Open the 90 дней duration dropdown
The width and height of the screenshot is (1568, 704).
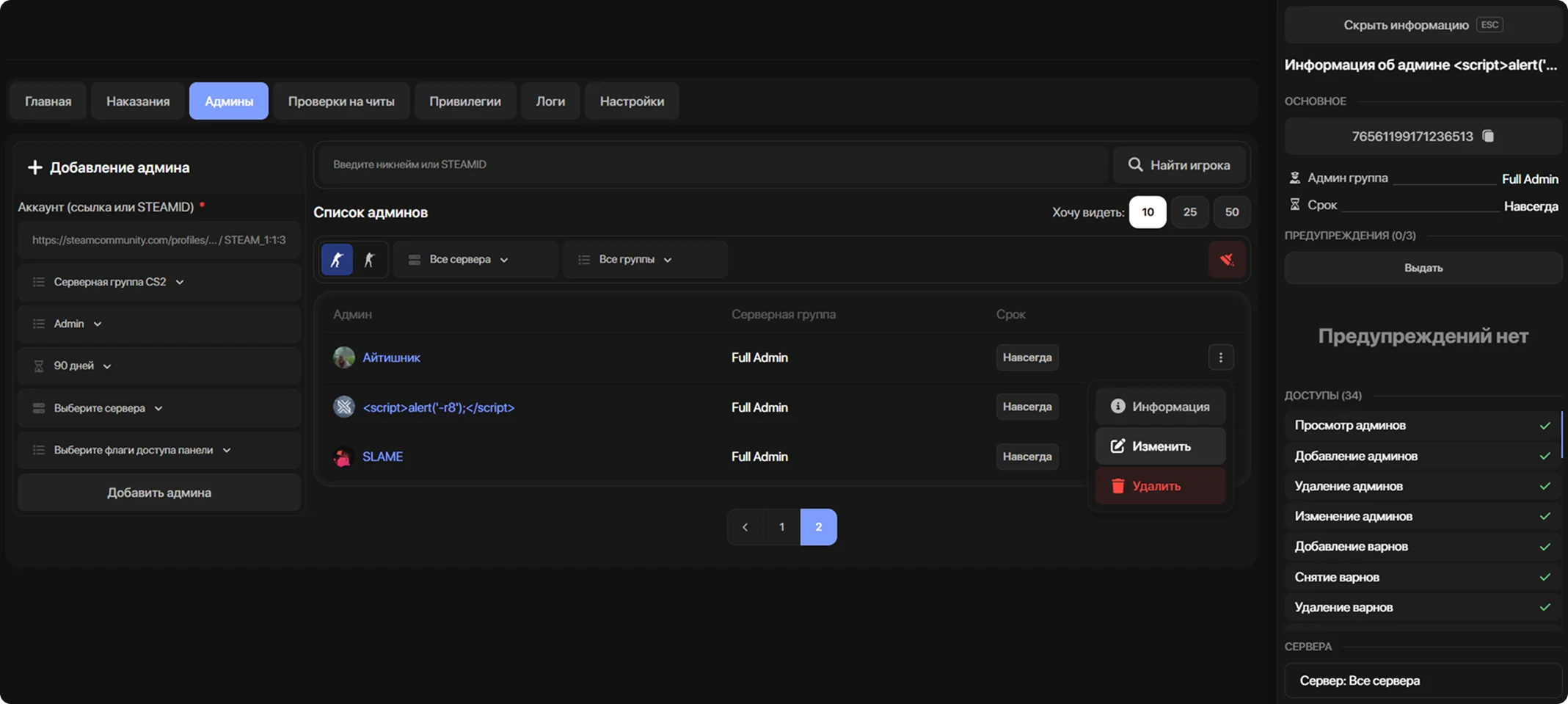[x=159, y=366]
